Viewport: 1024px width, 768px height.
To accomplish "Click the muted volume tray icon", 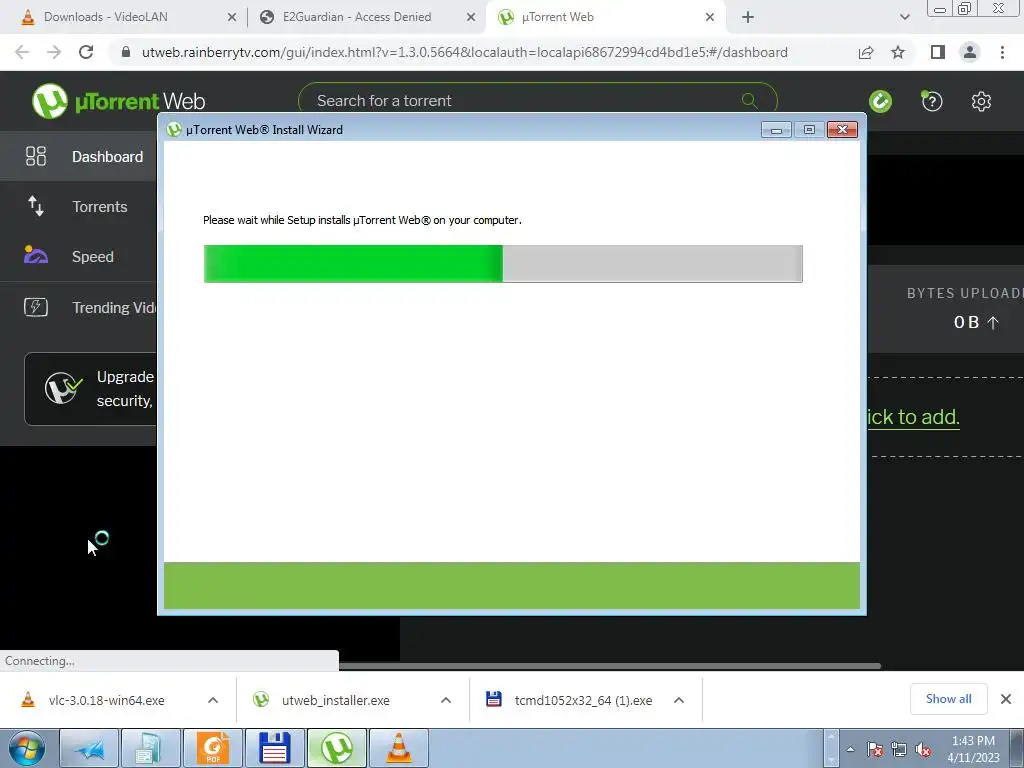I will [923, 750].
